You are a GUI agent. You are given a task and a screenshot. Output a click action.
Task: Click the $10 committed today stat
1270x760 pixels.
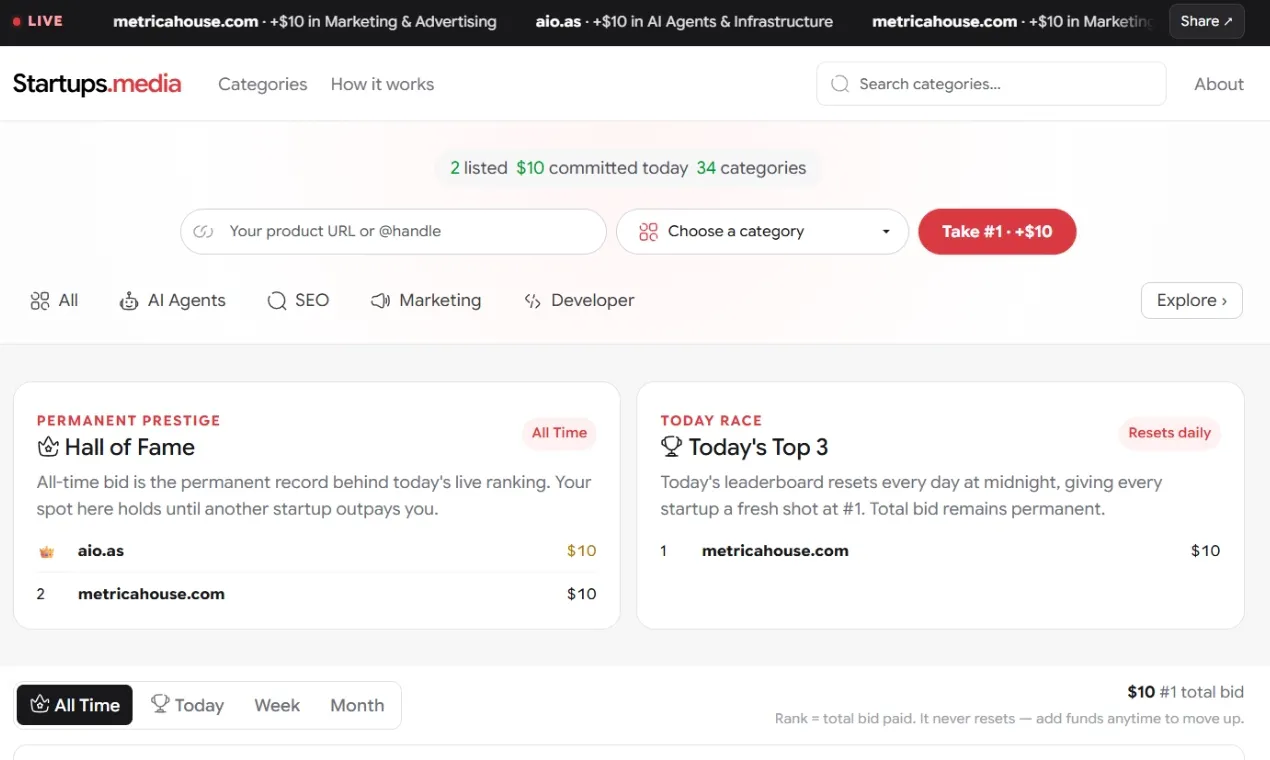coord(602,168)
